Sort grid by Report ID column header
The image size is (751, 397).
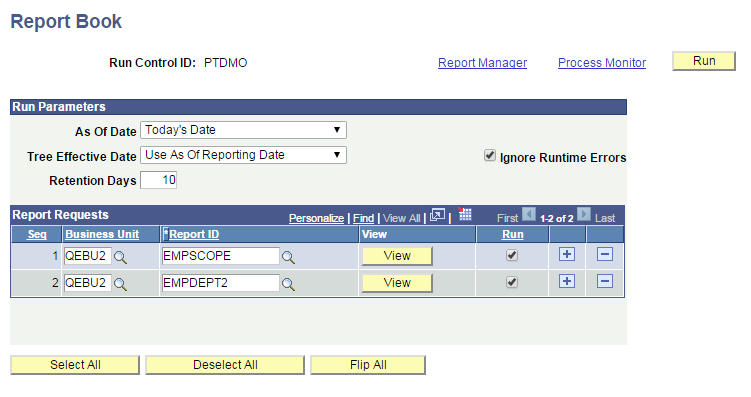click(194, 234)
